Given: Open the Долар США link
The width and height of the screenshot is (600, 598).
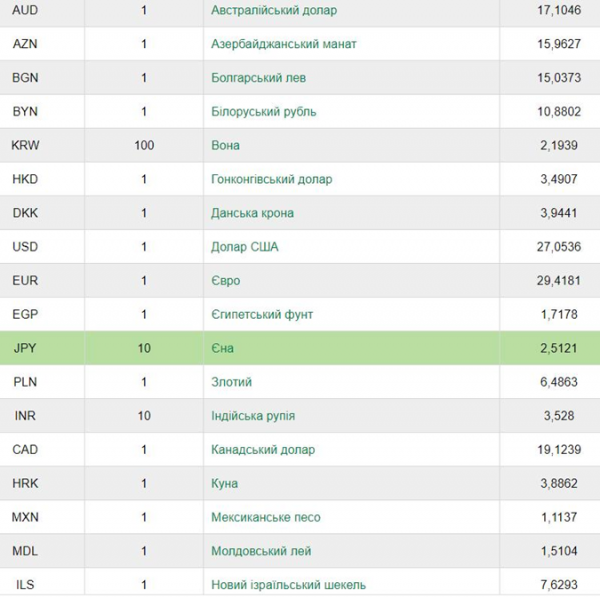Looking at the screenshot, I should 245,247.
